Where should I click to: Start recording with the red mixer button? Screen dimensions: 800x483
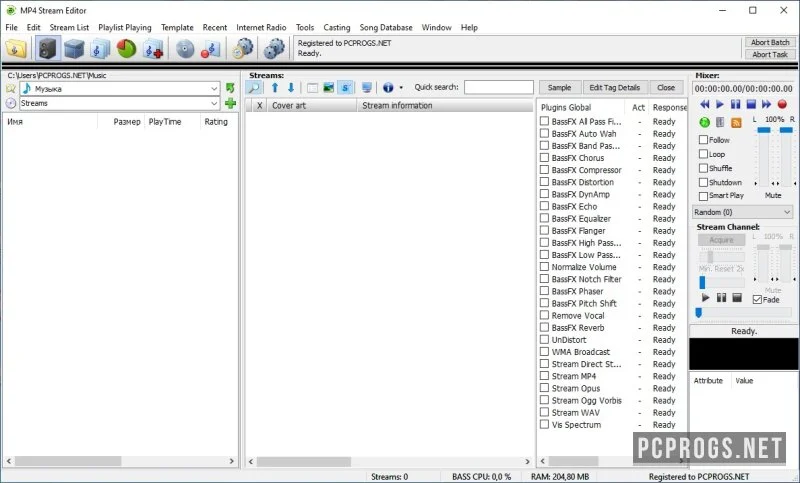coord(782,105)
